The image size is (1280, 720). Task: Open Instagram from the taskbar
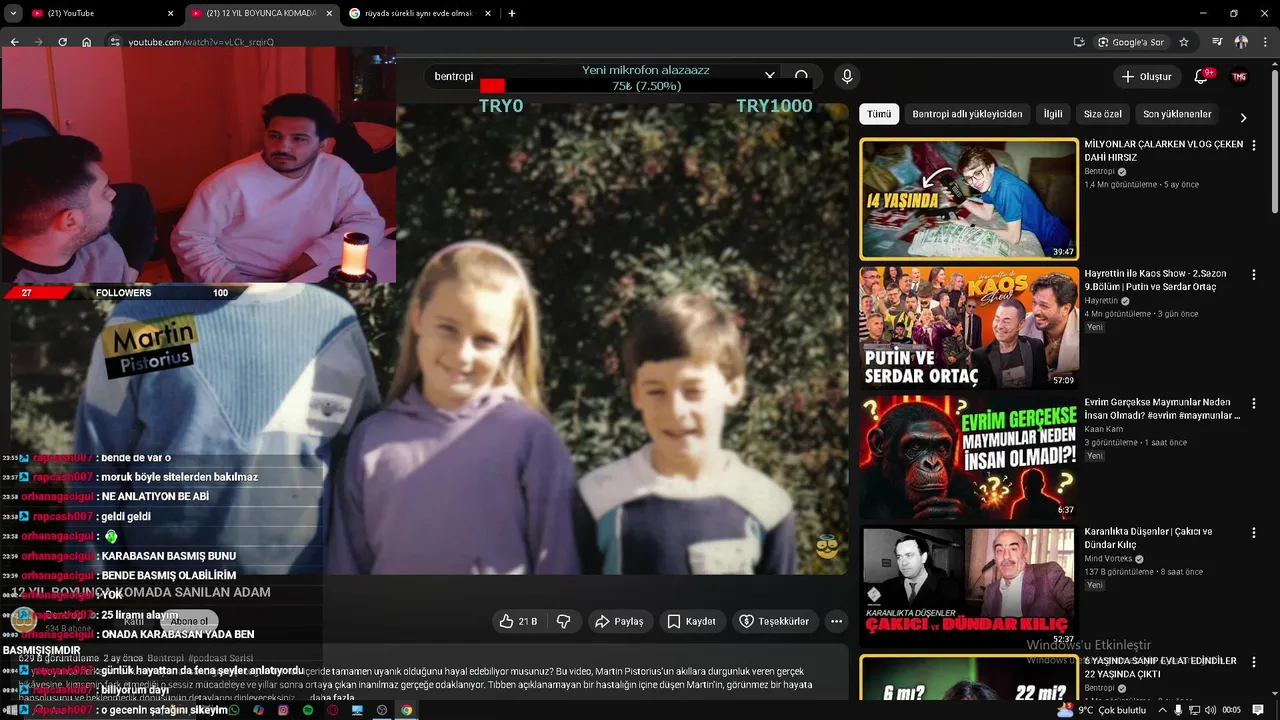283,710
